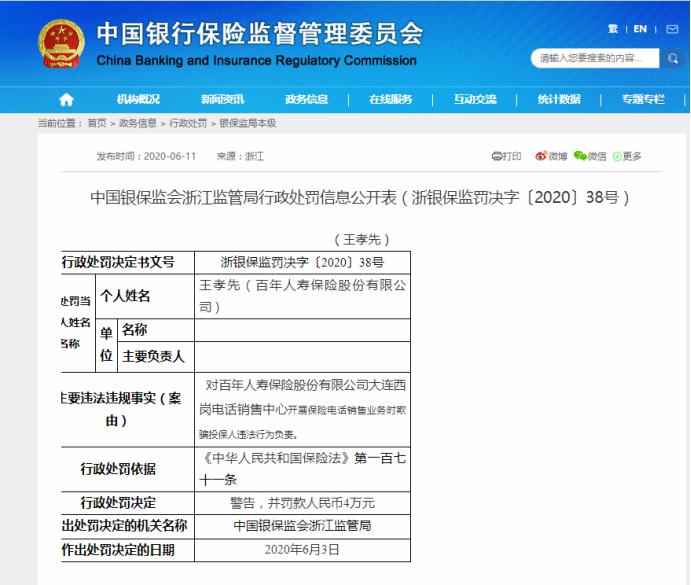Click the 行政处罚决定 label cell
Screen dimensions: 691x585
pos(128,503)
